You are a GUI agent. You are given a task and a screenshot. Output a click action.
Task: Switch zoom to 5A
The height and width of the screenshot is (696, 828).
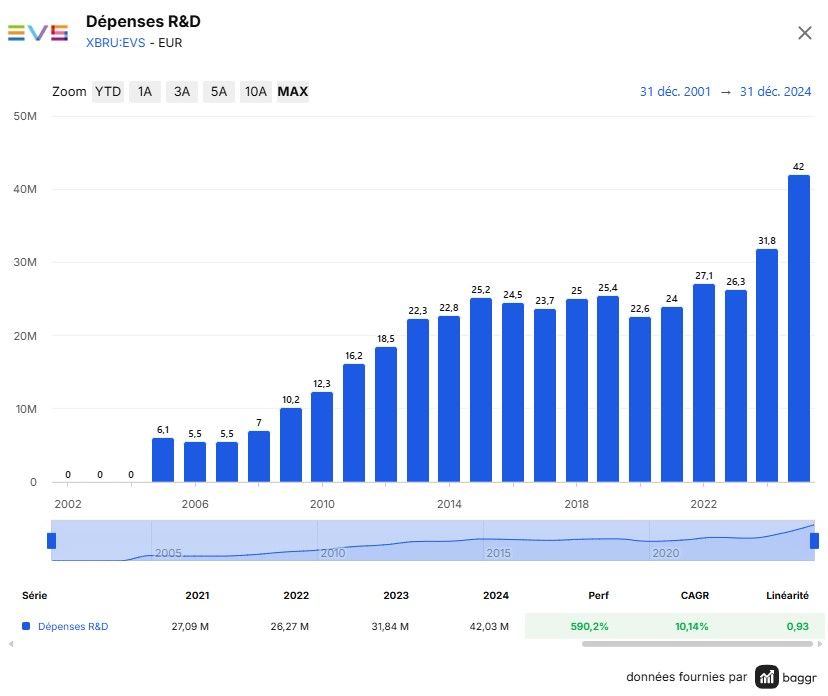point(219,91)
